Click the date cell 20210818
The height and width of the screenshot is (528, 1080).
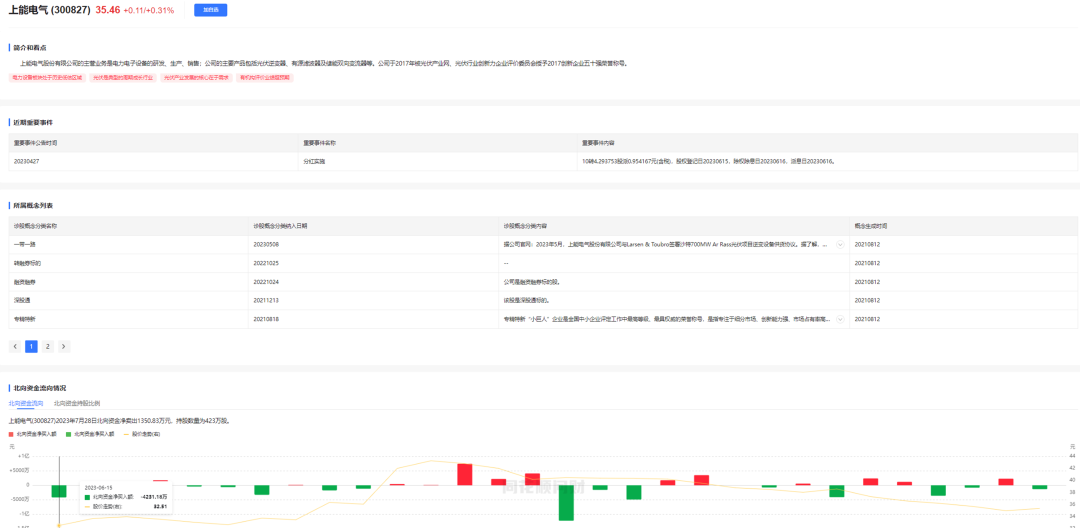click(x=373, y=319)
